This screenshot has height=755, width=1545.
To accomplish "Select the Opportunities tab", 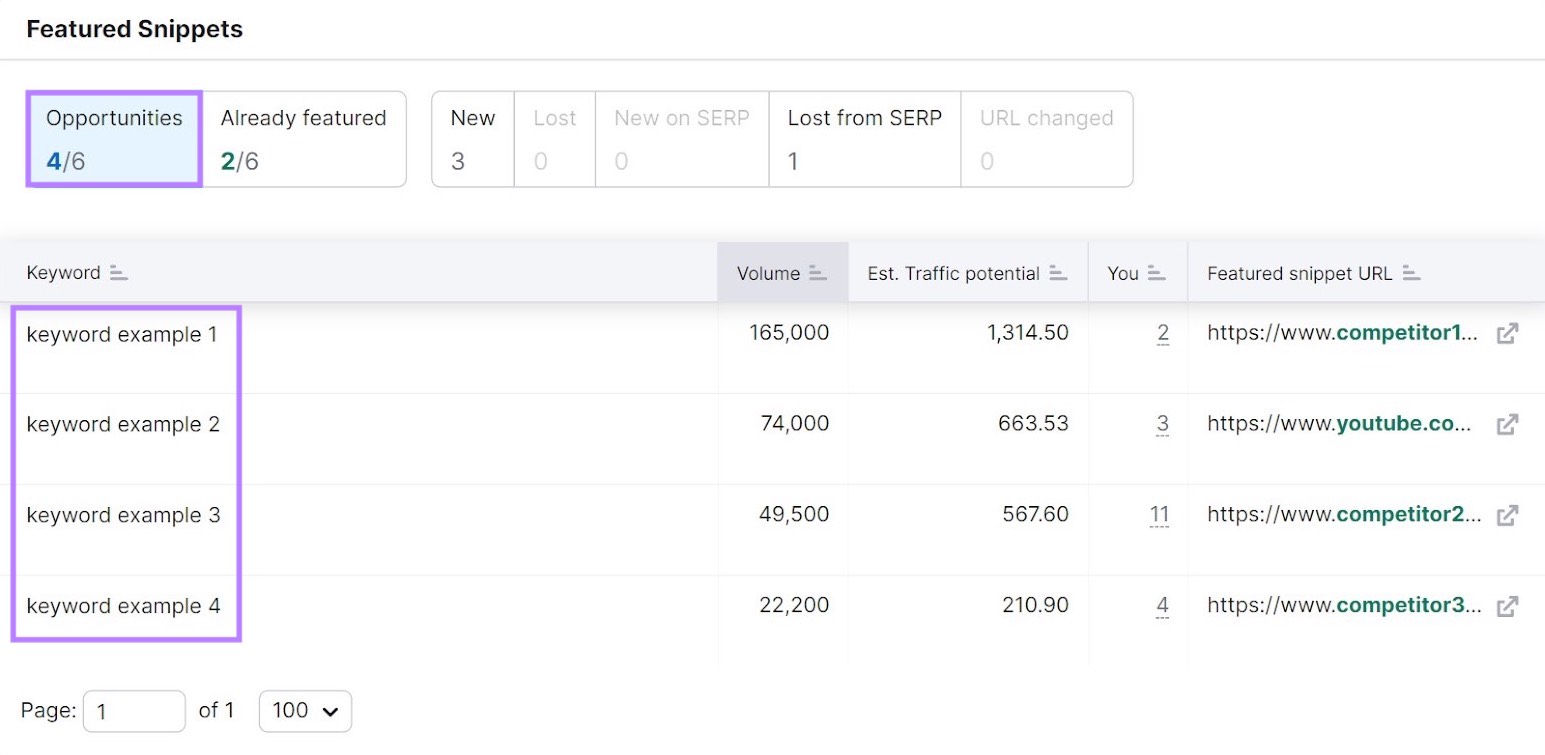I will pos(114,139).
